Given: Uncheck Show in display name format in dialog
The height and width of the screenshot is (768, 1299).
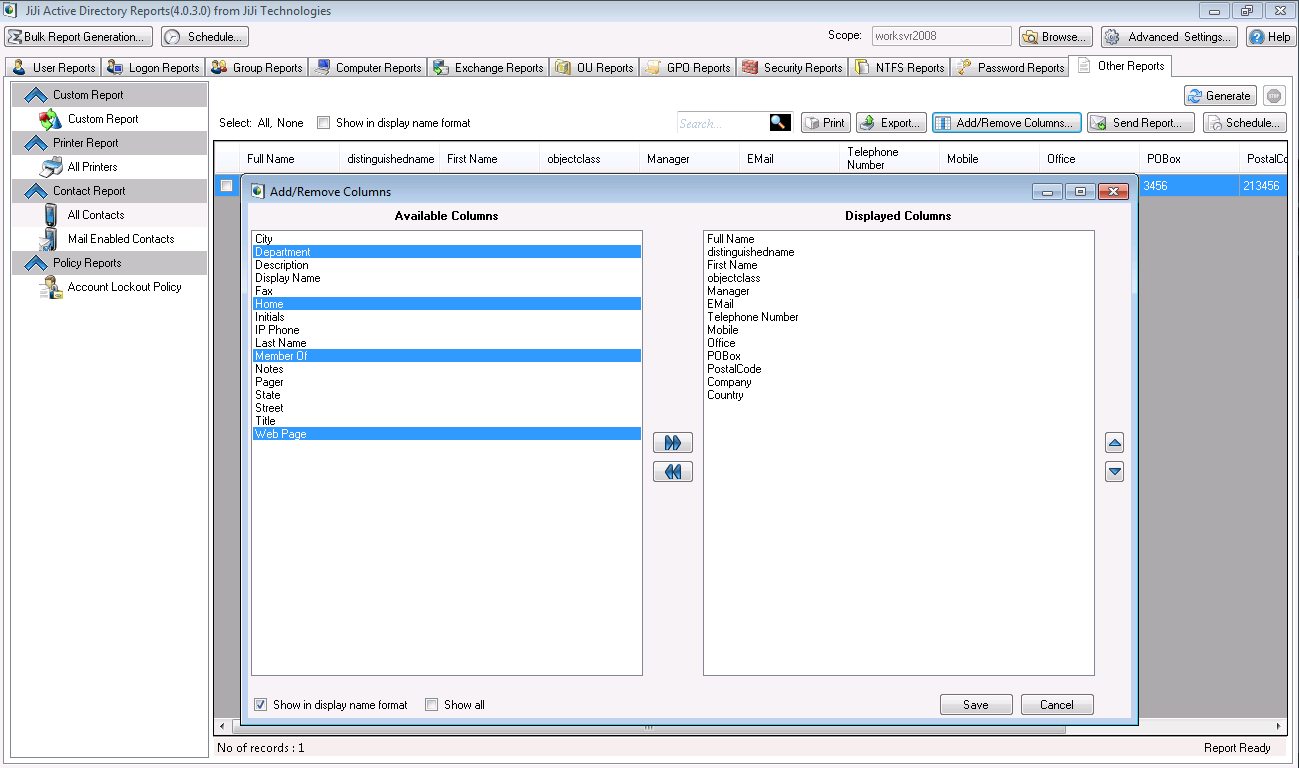Looking at the screenshot, I should [260, 705].
